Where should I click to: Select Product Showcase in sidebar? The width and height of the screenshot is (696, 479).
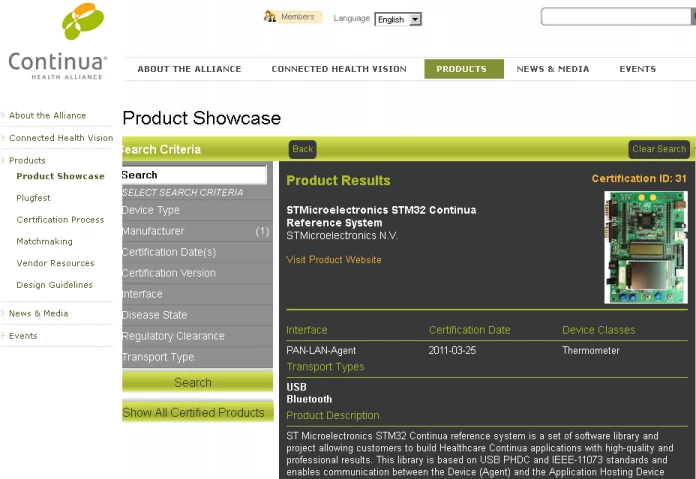coord(60,176)
